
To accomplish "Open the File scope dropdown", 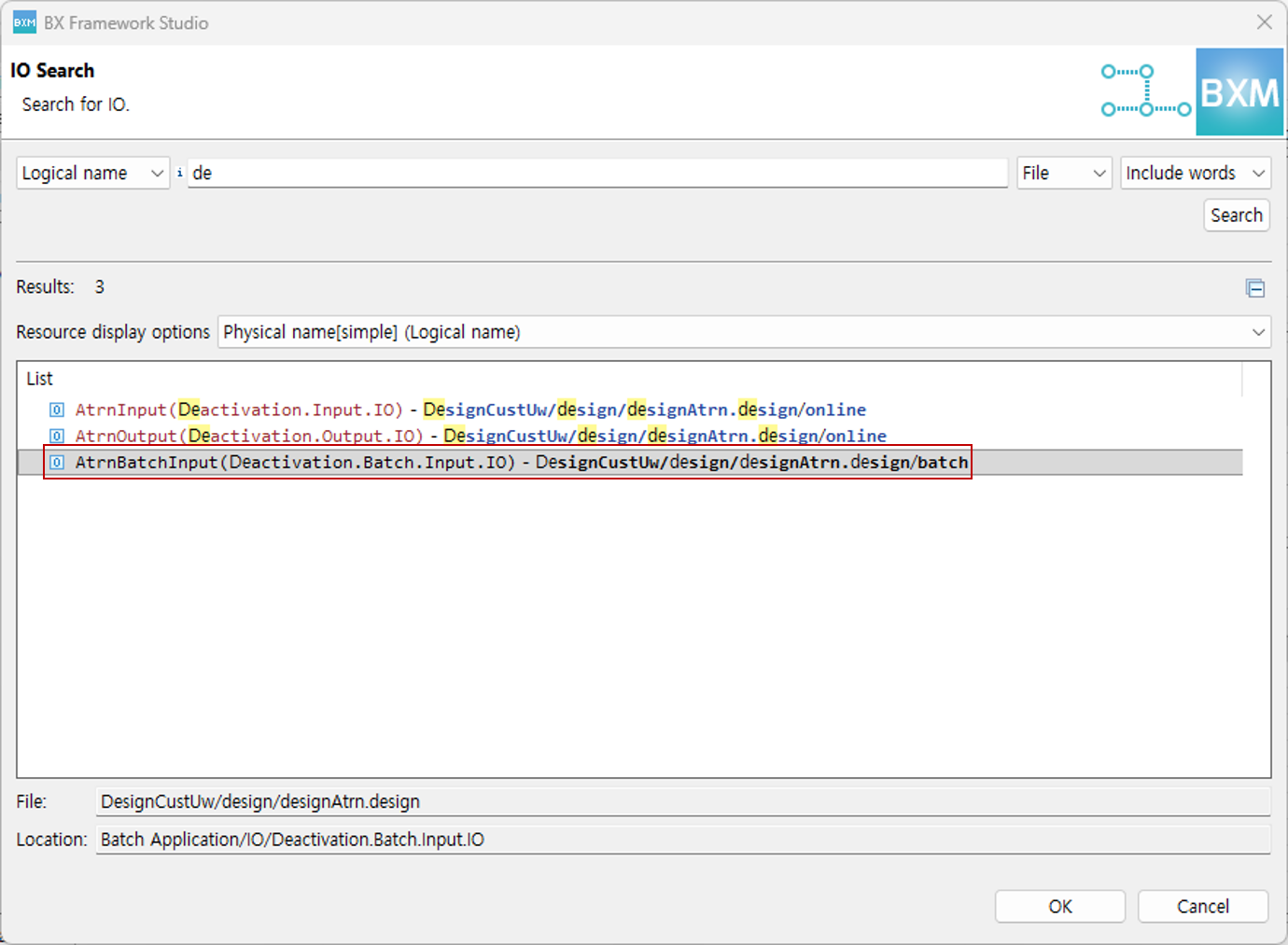I will click(1063, 174).
